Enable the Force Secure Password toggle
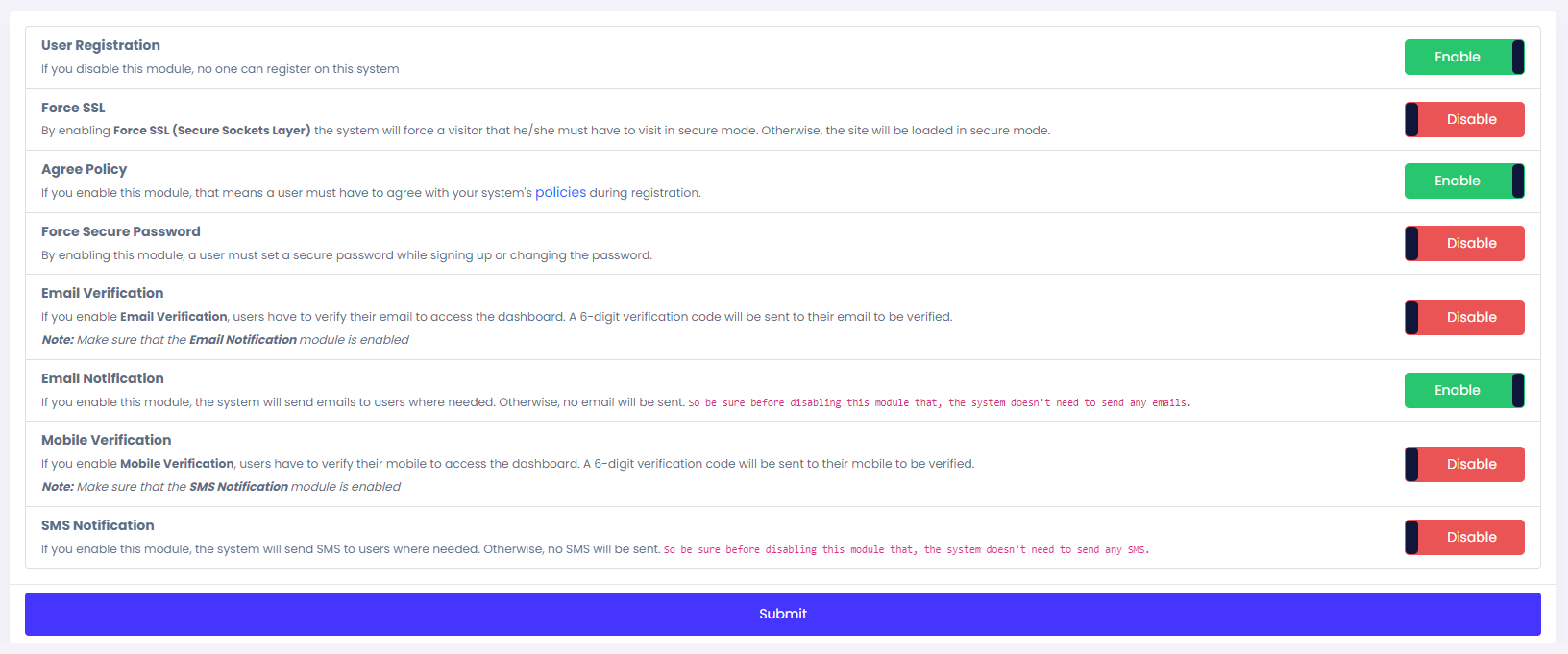The height and width of the screenshot is (654, 1568). click(1464, 243)
